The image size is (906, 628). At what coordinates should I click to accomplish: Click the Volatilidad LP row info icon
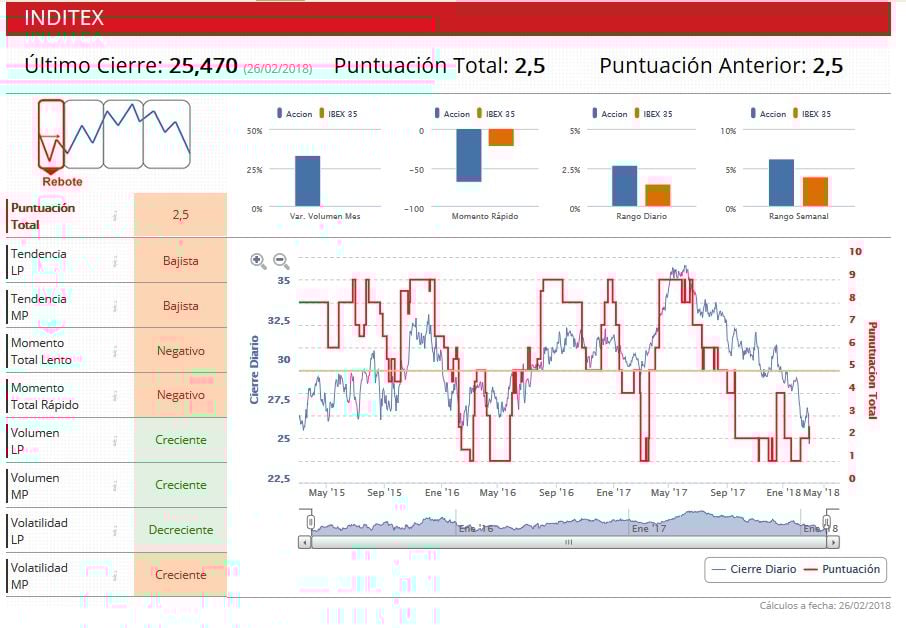[115, 531]
